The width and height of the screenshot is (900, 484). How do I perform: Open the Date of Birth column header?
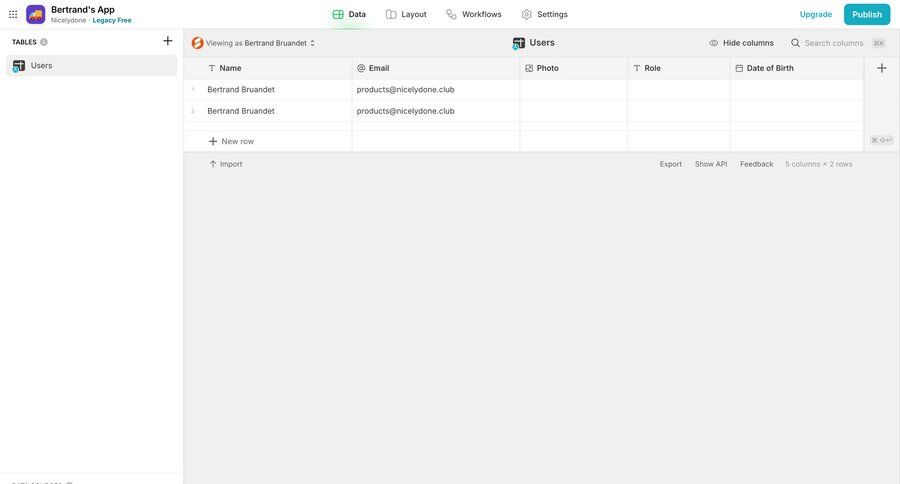pyautogui.click(x=769, y=68)
